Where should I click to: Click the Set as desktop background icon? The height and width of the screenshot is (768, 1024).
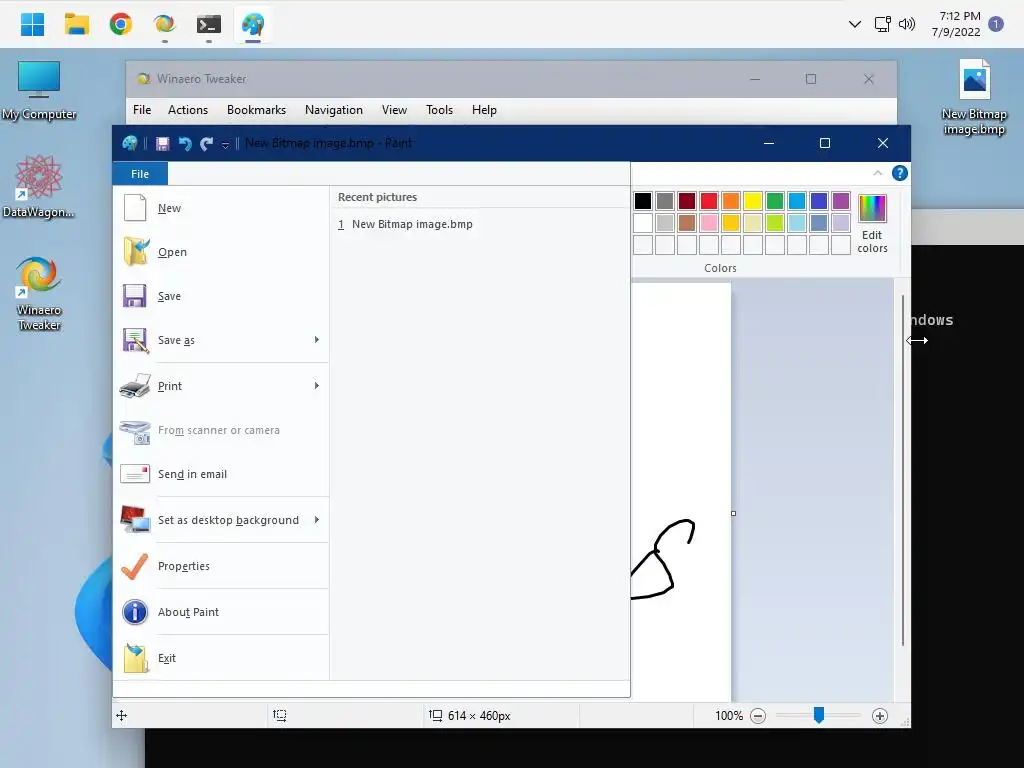(x=135, y=520)
